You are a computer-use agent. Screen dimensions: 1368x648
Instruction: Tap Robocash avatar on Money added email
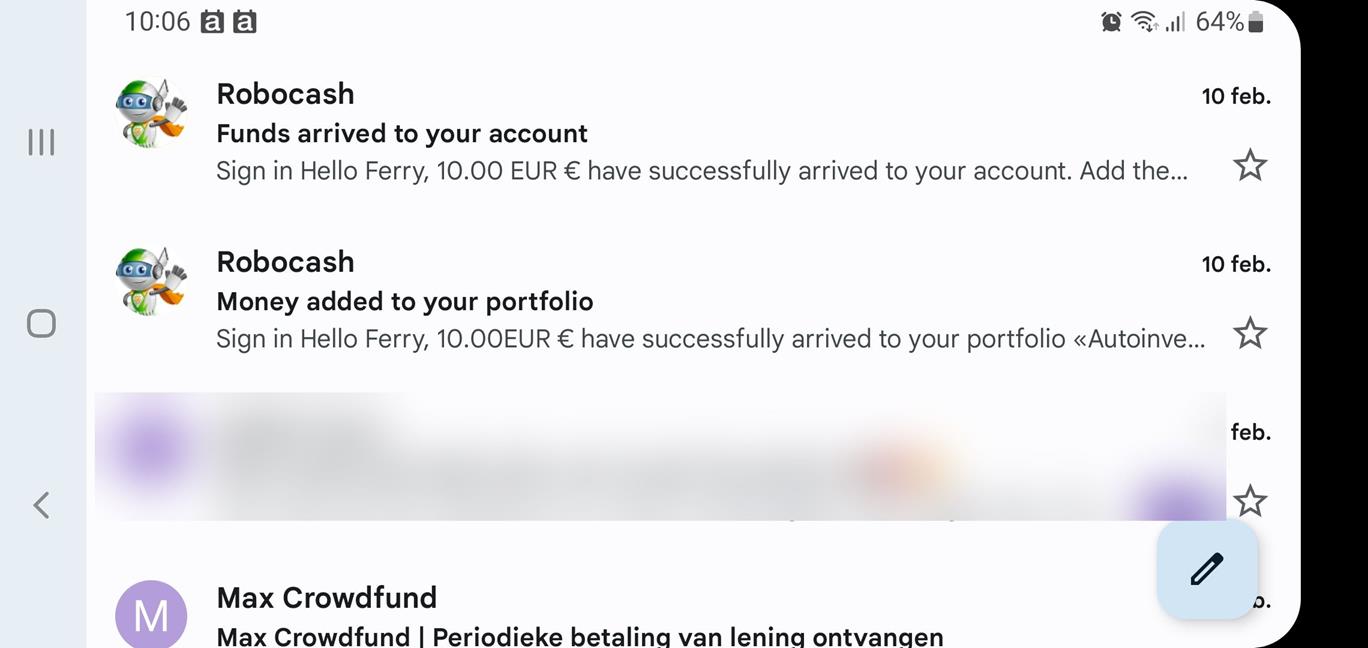coord(151,282)
